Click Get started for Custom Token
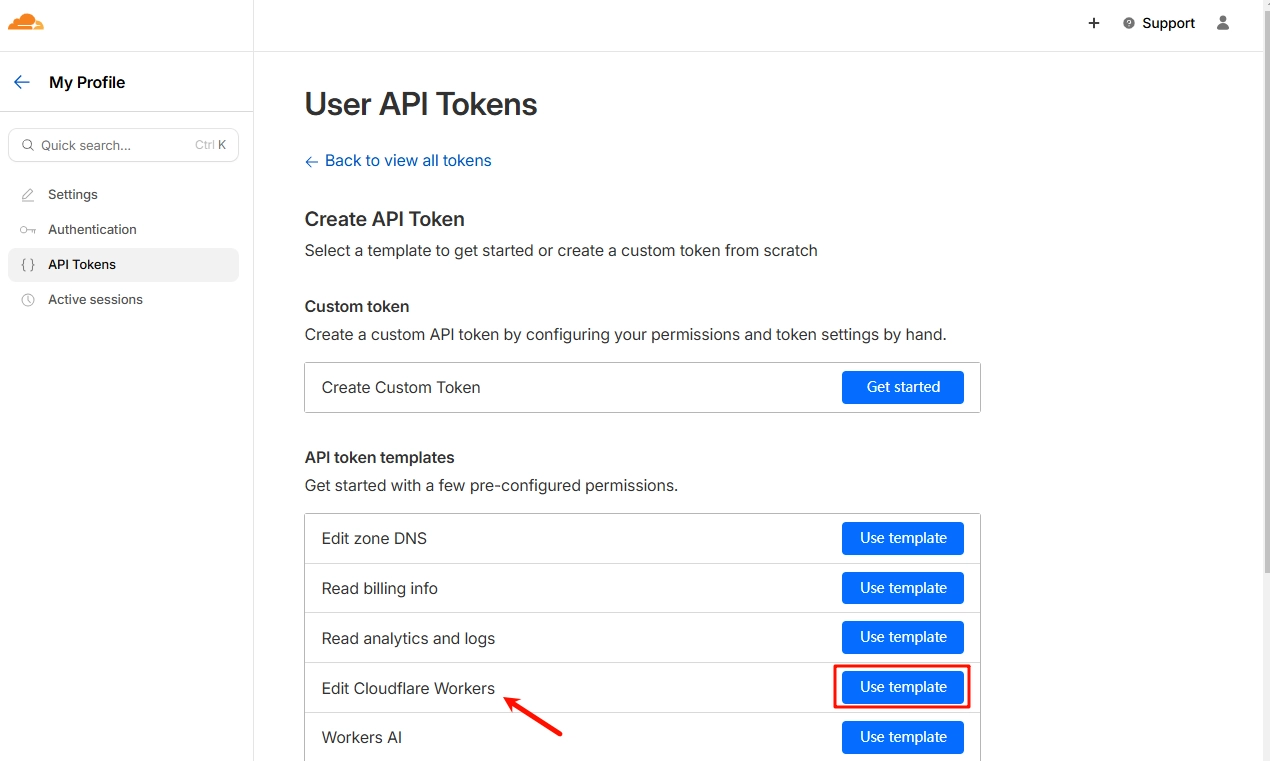The width and height of the screenshot is (1270, 761). [902, 387]
